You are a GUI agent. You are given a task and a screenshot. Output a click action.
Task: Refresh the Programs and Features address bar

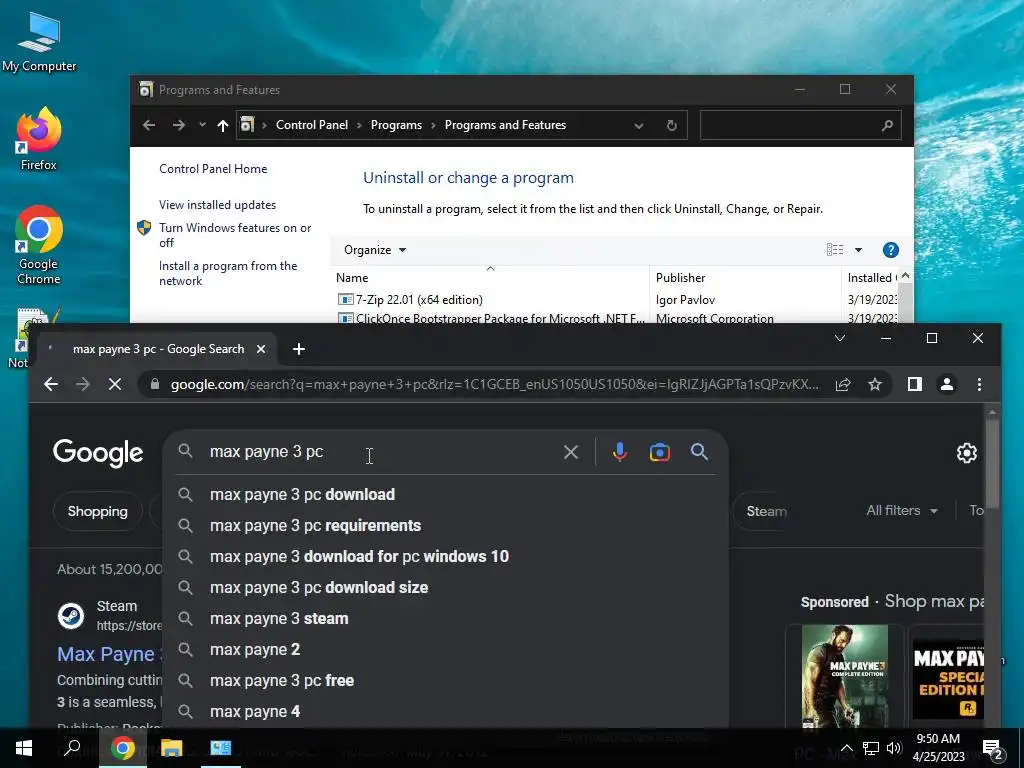(x=671, y=125)
